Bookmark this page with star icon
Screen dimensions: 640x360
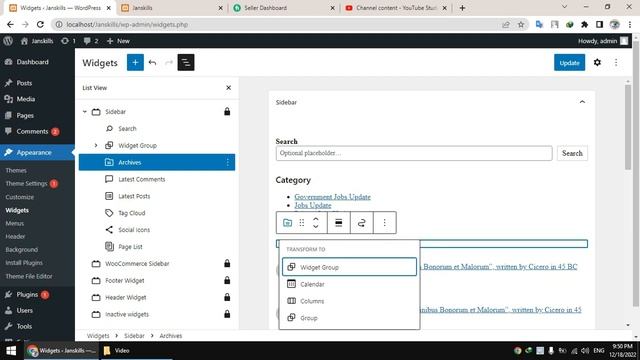(521, 24)
